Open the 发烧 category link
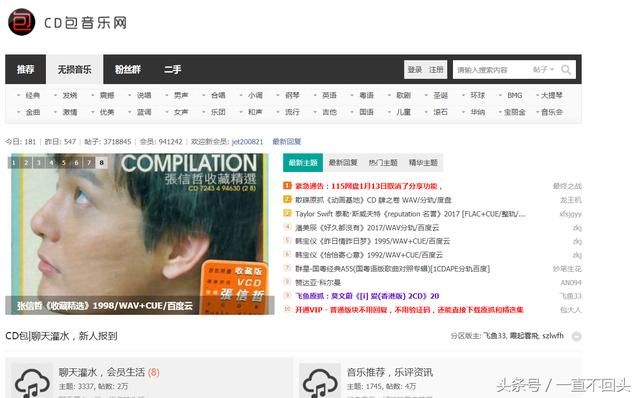 [70, 96]
